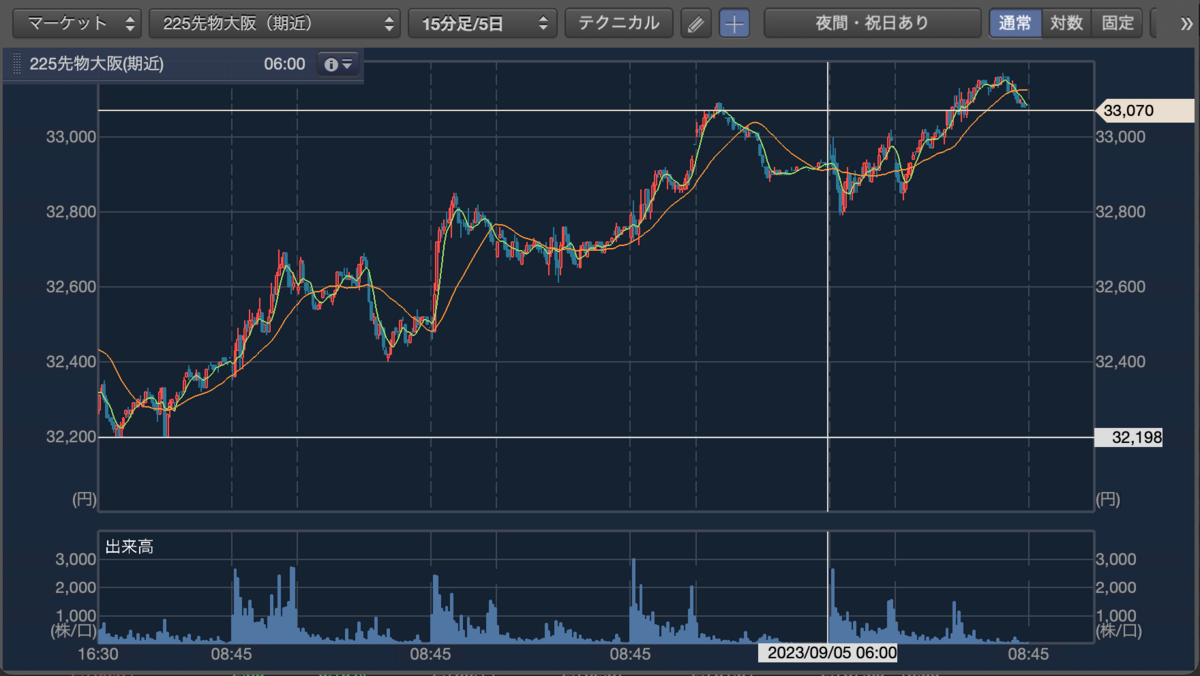Open the 225先物大阪（期近） symbol selector
Screen dimensions: 1200x676
[x=275, y=23]
